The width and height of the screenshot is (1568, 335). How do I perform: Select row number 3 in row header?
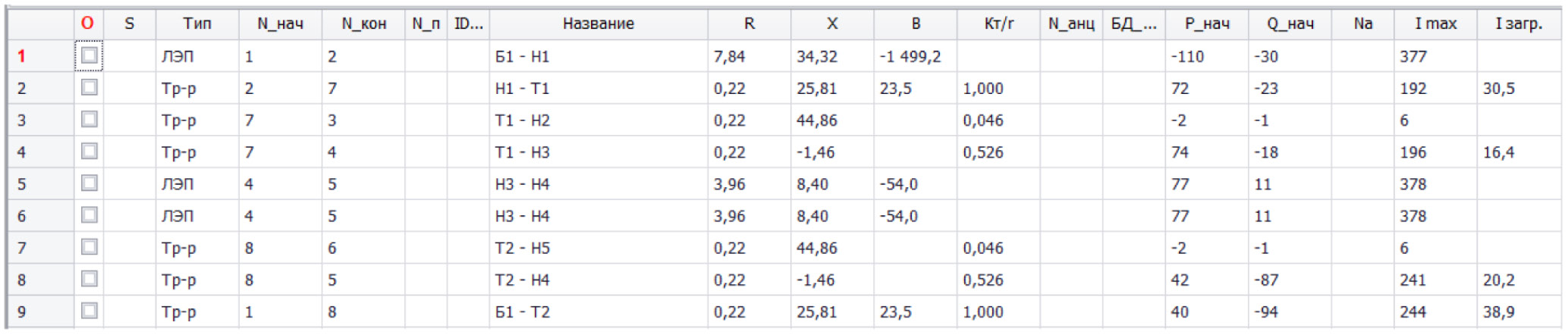pyautogui.click(x=23, y=121)
